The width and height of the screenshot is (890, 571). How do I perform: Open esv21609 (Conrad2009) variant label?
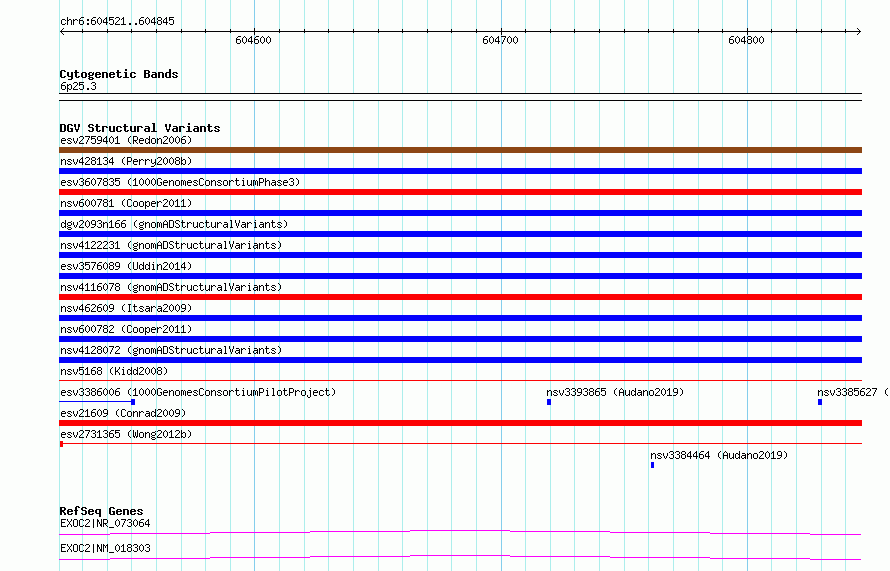[x=123, y=413]
